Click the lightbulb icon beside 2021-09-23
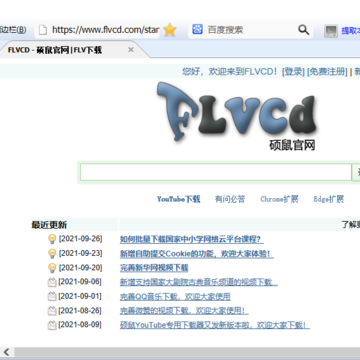This screenshot has height=360, width=360. 52,254
